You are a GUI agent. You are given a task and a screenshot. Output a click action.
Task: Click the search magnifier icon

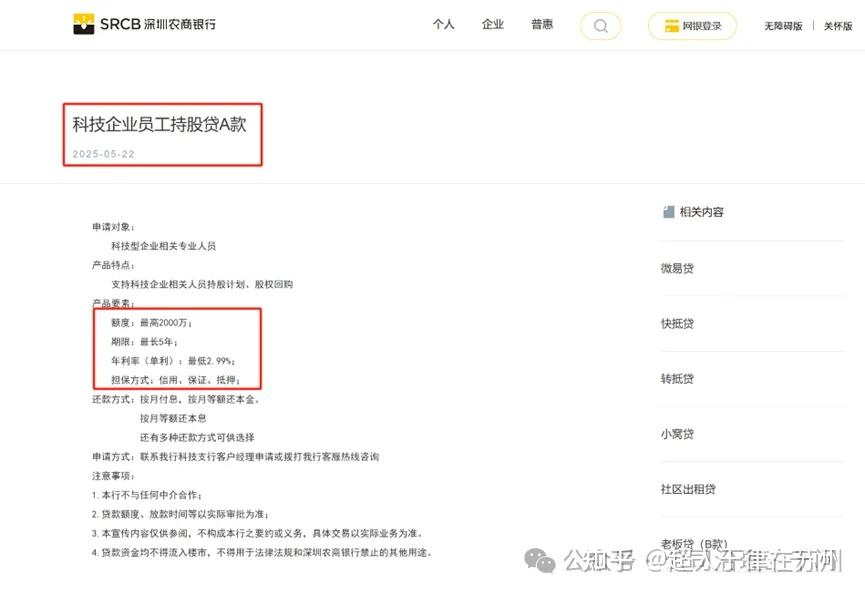tap(601, 26)
